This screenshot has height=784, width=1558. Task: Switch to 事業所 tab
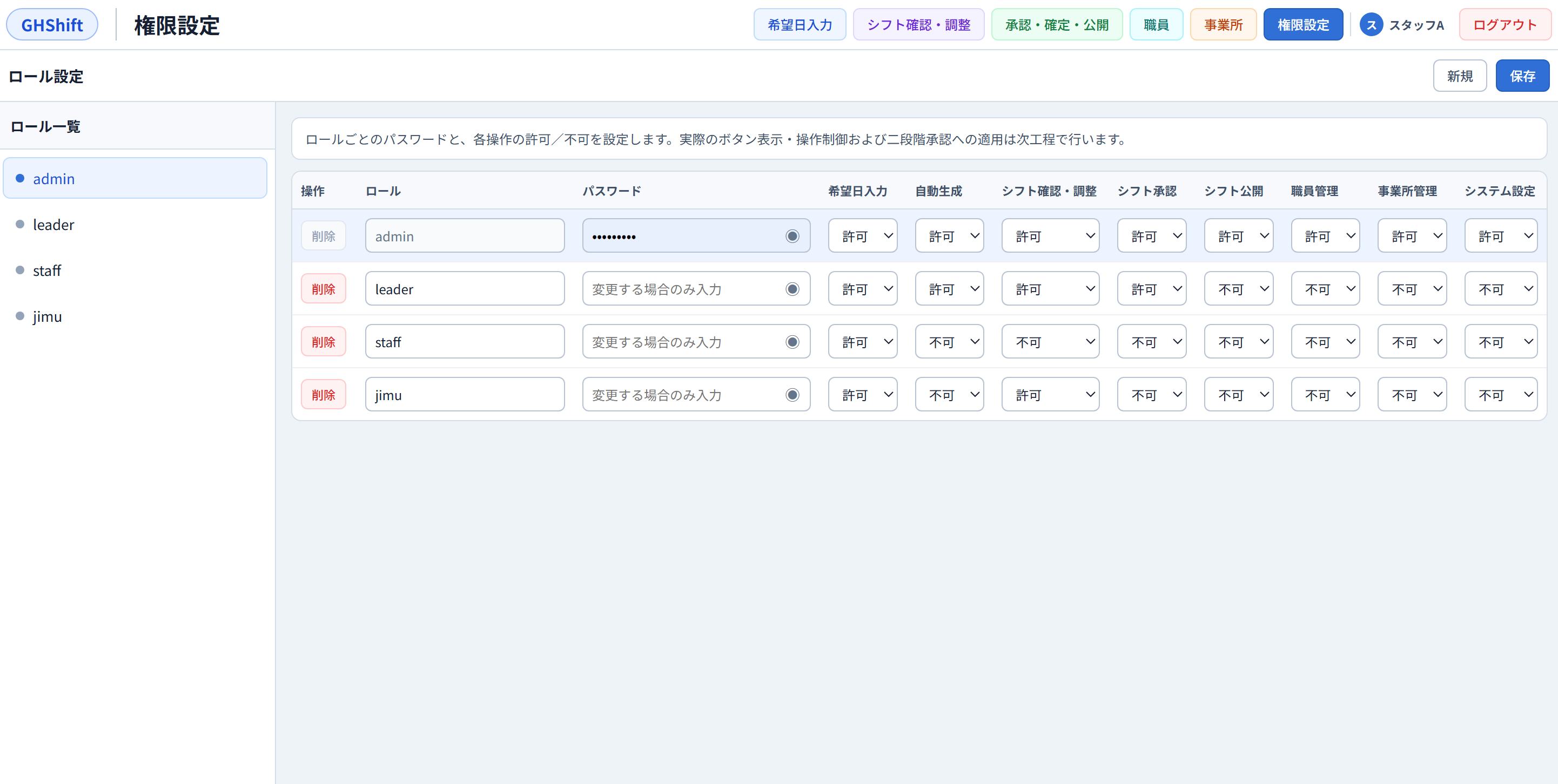coord(1223,25)
